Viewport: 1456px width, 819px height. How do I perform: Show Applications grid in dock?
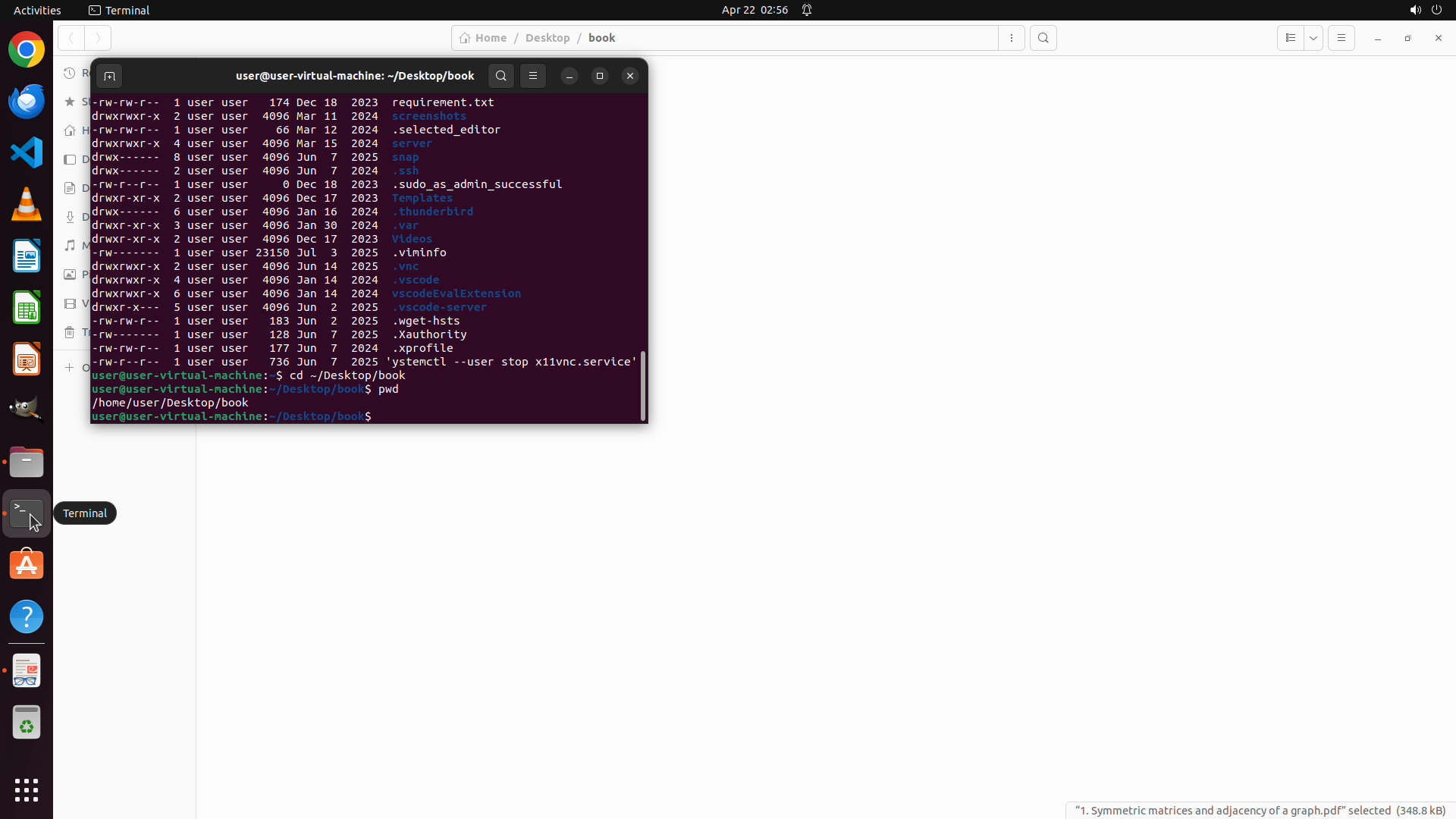(27, 790)
